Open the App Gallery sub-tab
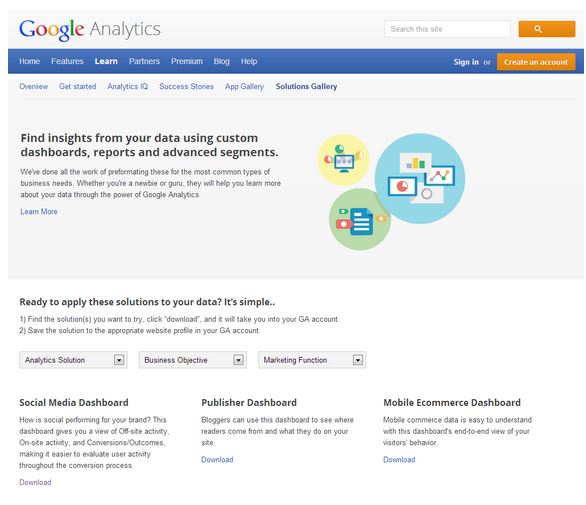The height and width of the screenshot is (505, 586). pyautogui.click(x=244, y=86)
